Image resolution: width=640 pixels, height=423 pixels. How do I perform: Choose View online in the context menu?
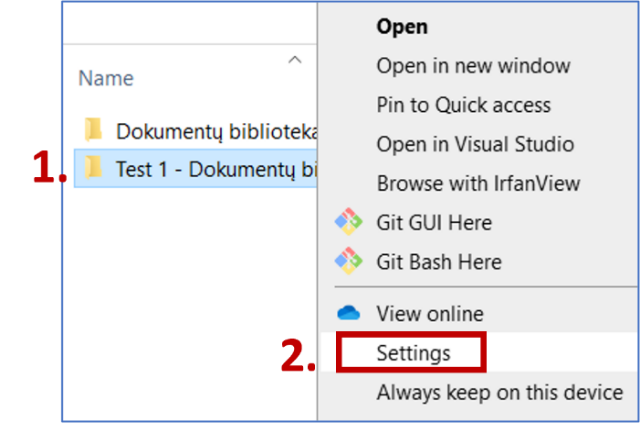[430, 314]
